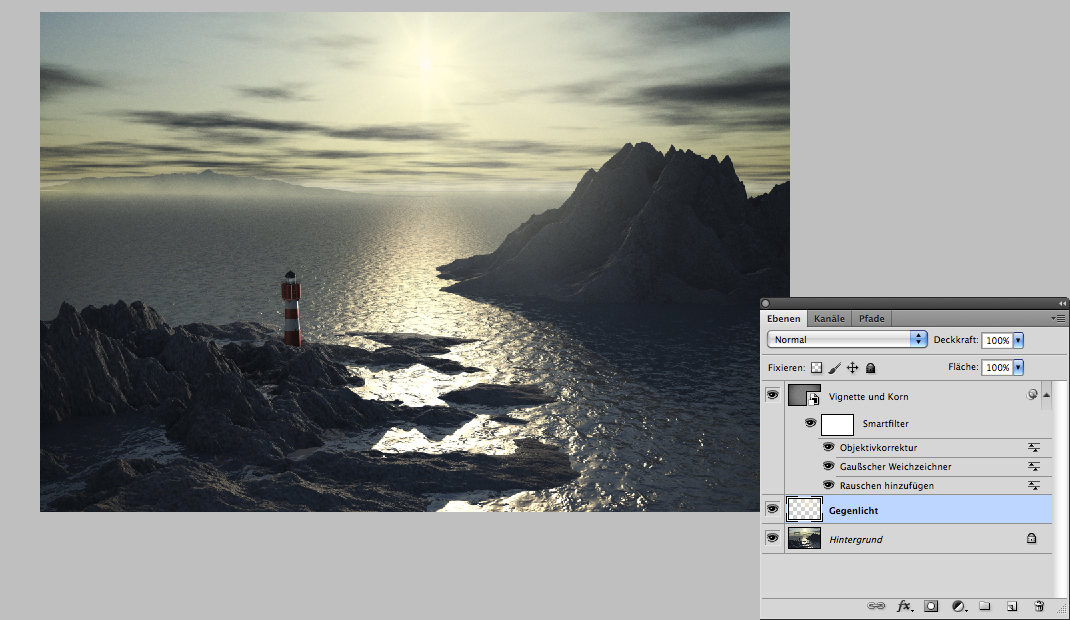Switch to the Kanäle tab

click(x=829, y=319)
